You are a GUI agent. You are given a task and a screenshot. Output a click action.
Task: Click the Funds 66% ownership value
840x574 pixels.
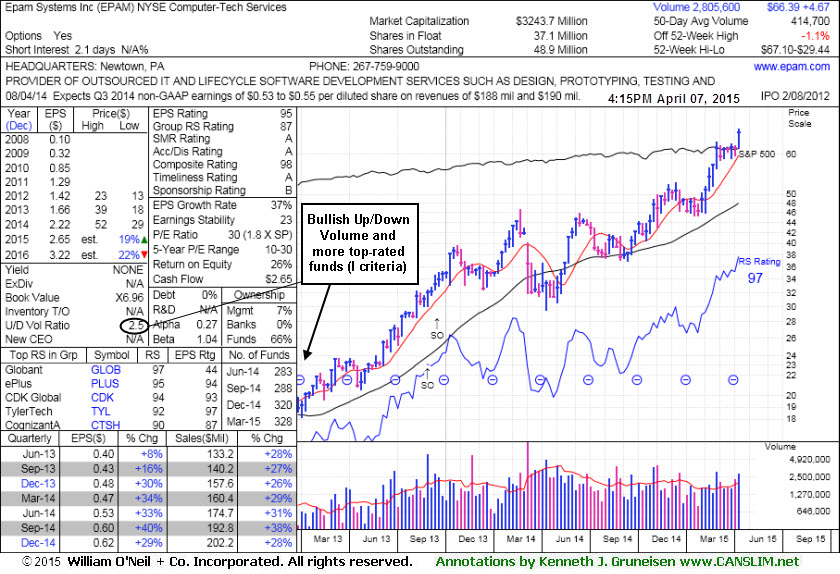[282, 339]
